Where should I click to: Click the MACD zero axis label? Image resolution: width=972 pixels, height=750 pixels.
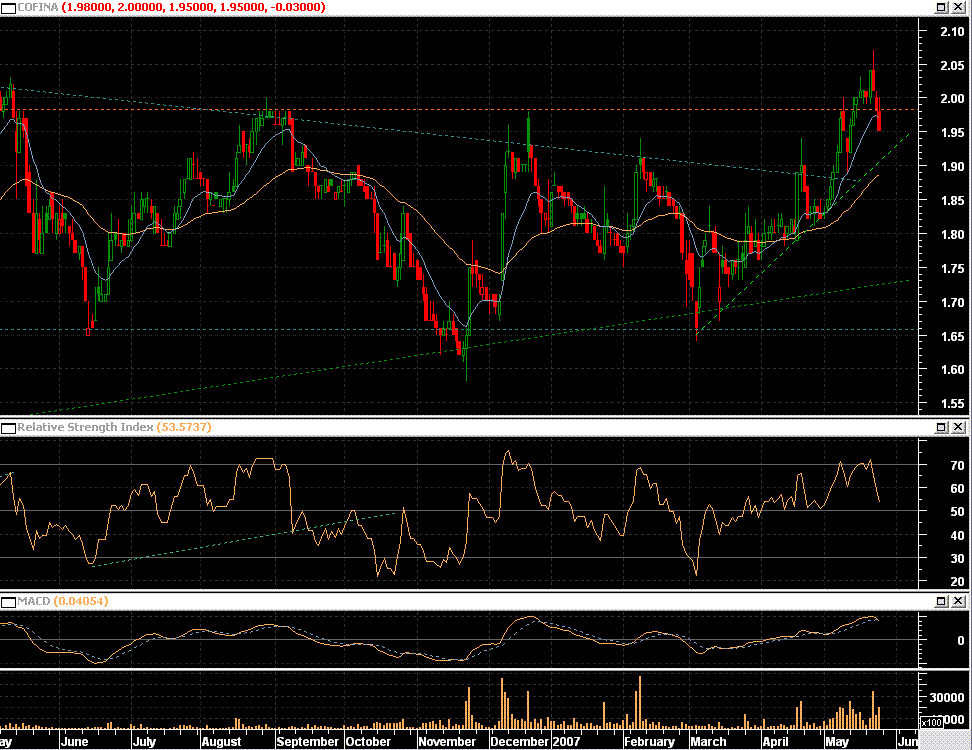coord(961,641)
